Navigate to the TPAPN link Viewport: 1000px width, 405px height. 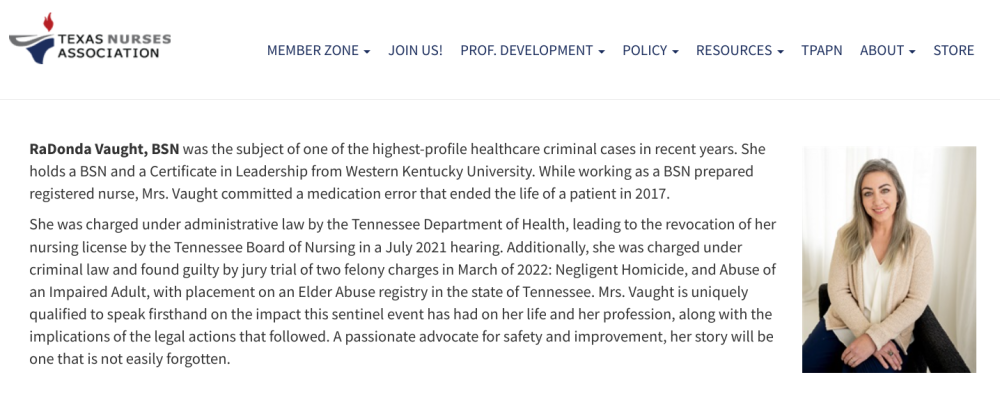(821, 50)
